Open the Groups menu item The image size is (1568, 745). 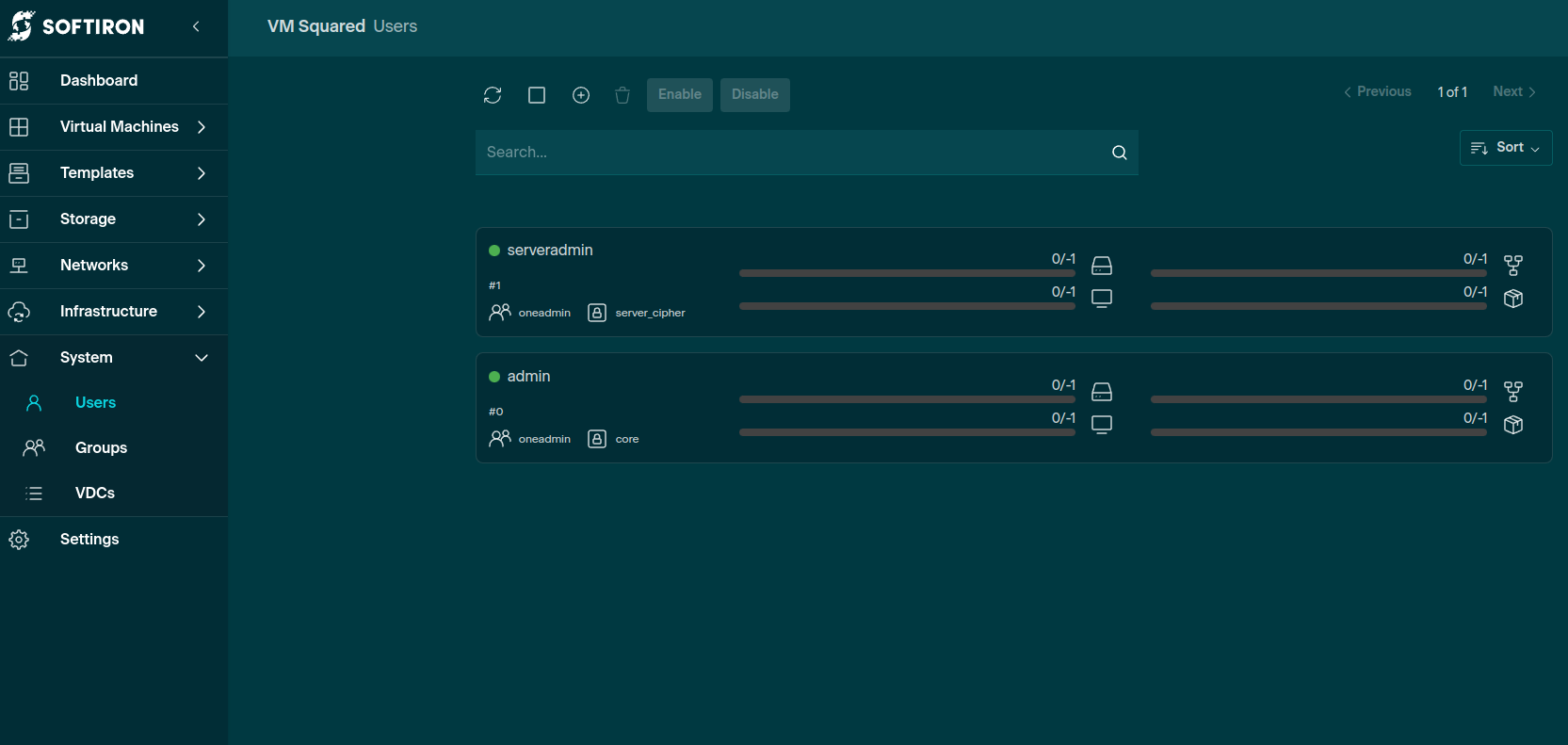pyautogui.click(x=101, y=448)
